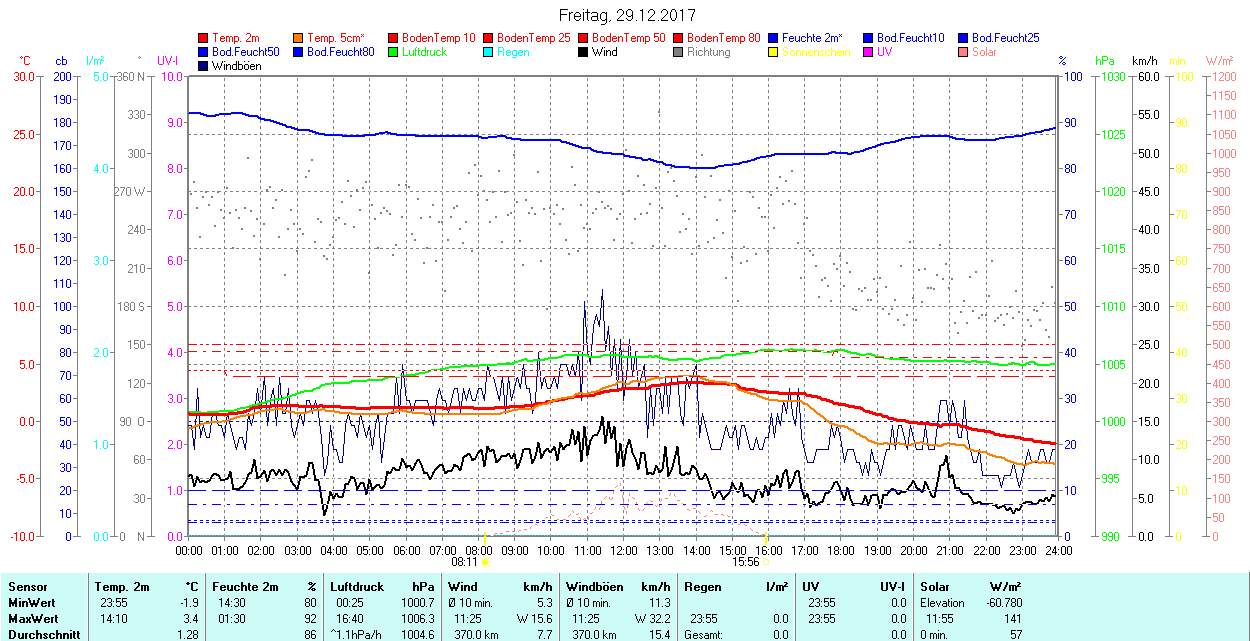Image resolution: width=1250 pixels, height=641 pixels.
Task: Click the cyan Regen legend swatch
Action: (489, 52)
